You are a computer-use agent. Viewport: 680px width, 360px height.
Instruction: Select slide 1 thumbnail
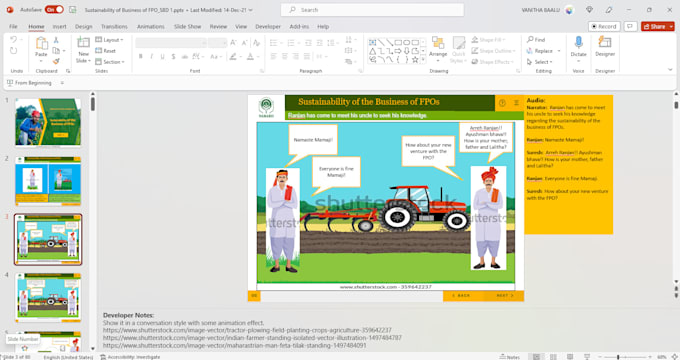48,122
